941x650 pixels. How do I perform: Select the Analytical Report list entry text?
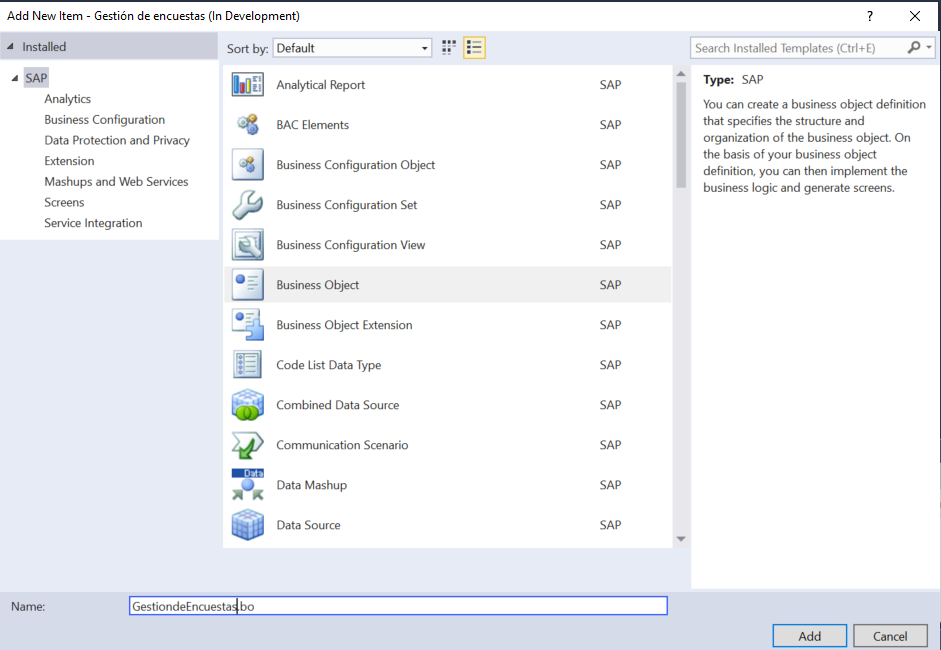tap(320, 85)
